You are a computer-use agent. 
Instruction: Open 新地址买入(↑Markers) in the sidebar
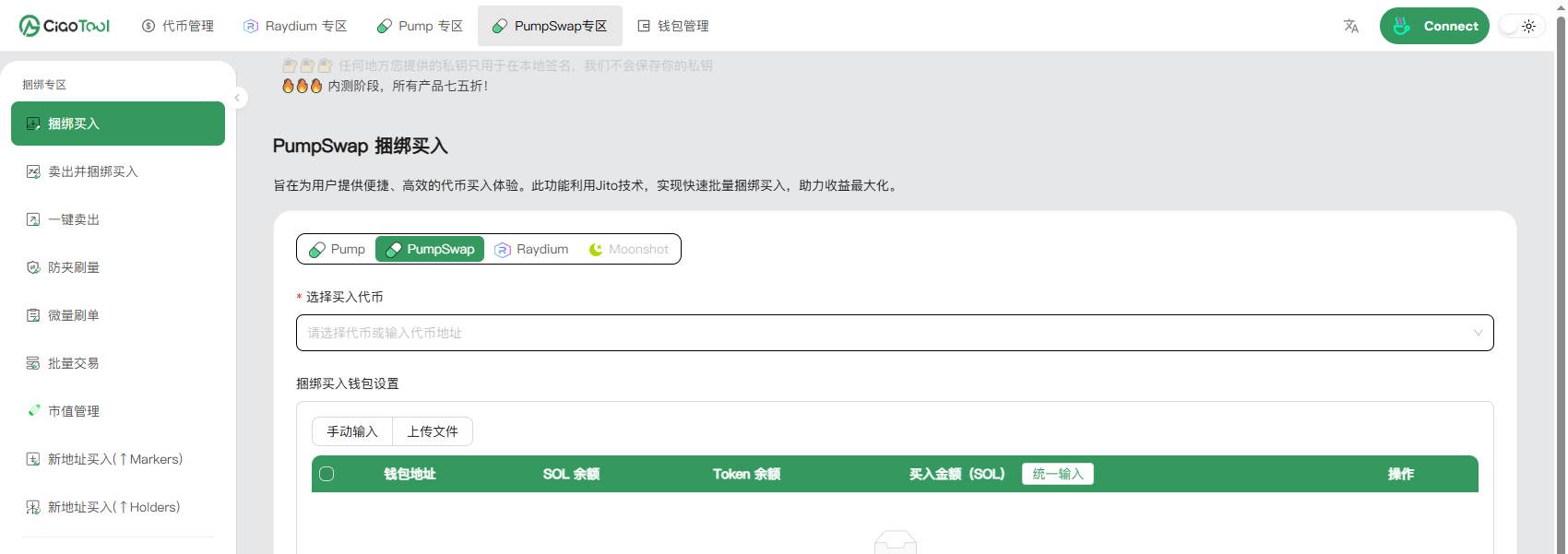pos(118,459)
